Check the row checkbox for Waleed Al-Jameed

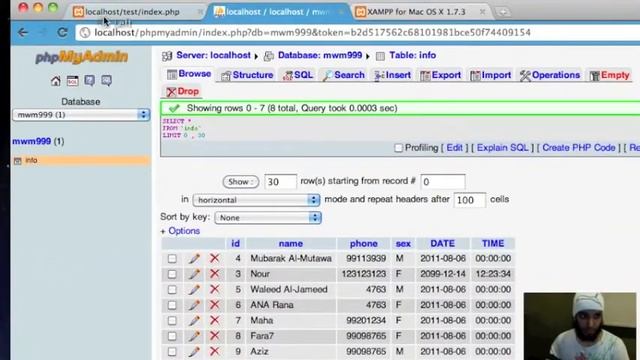(x=172, y=290)
